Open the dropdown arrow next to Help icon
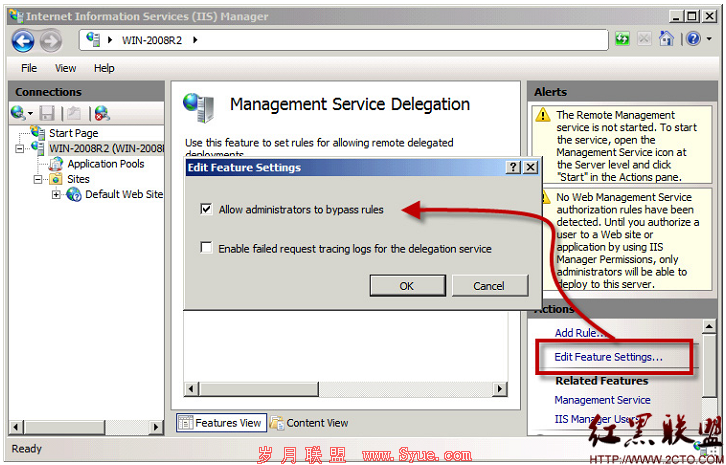This screenshot has width=726, height=465. [x=709, y=39]
